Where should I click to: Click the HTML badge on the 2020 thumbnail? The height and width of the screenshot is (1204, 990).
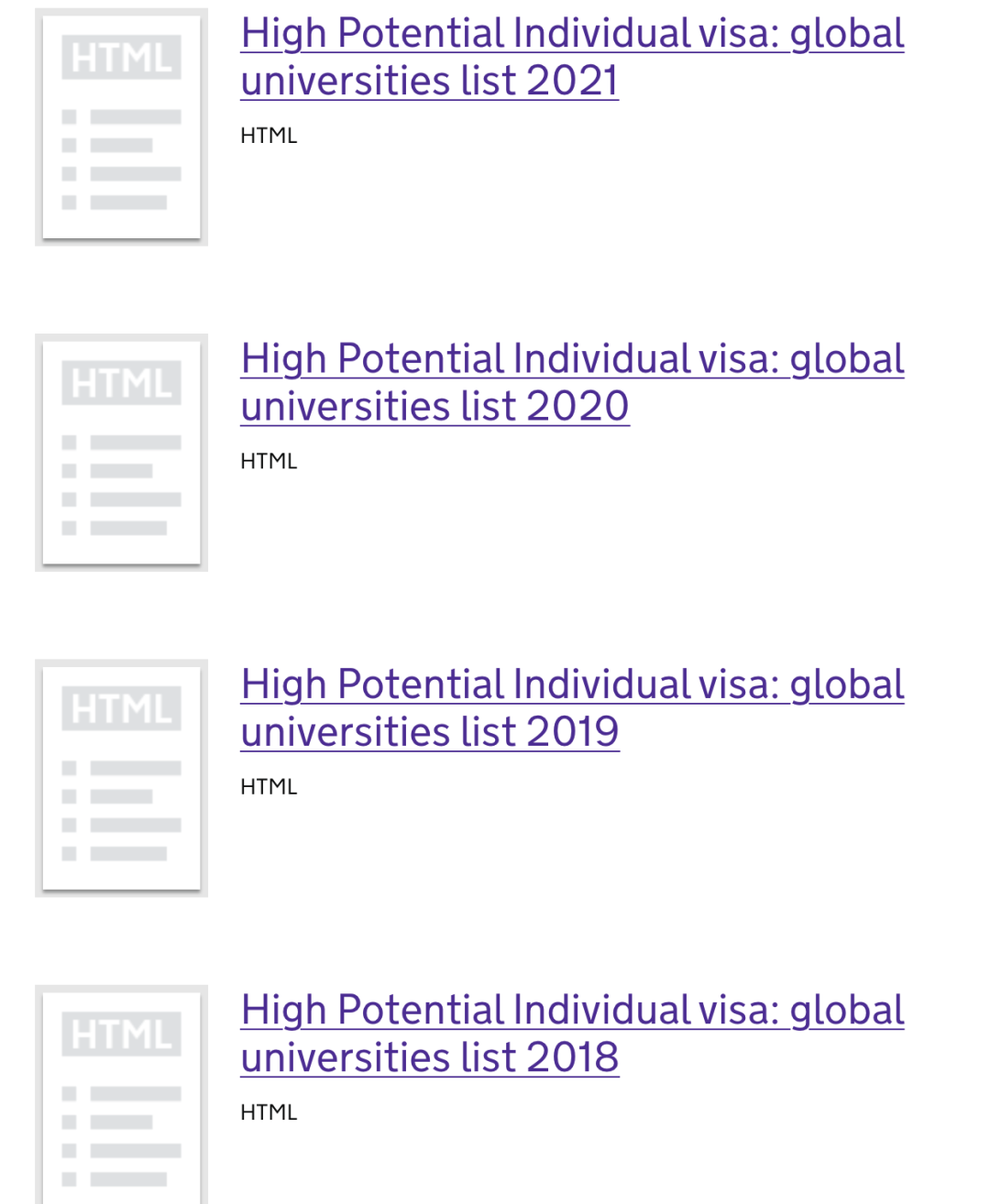[121, 383]
